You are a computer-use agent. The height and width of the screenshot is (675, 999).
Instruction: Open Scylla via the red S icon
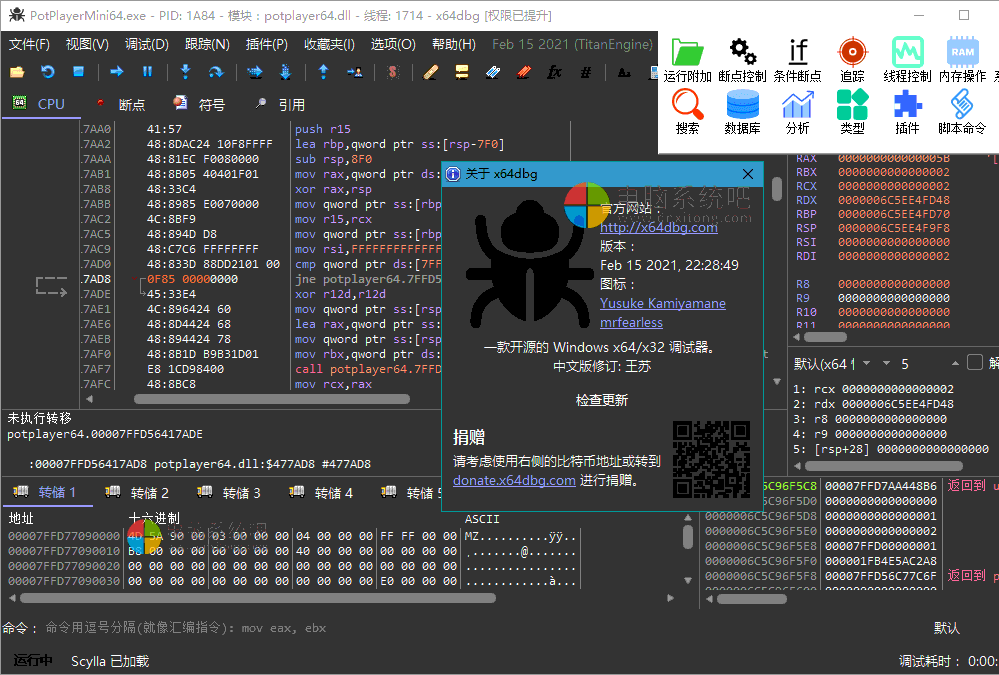(x=393, y=72)
